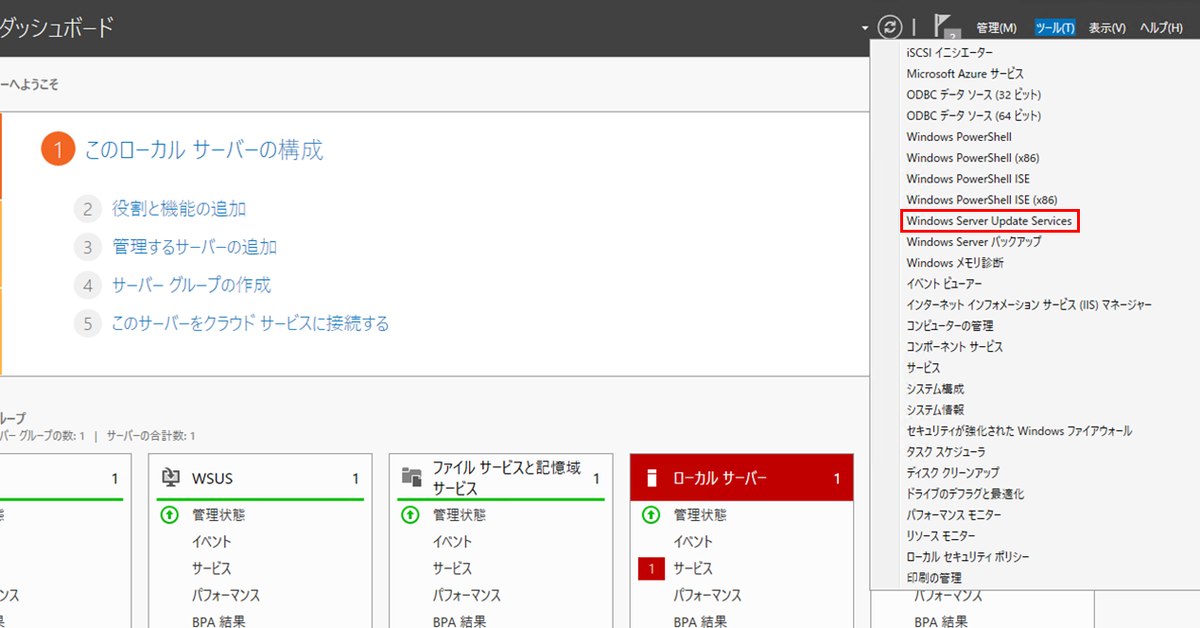Open ローカル セキュリティ ポリシー
The image size is (1200, 628).
(x=967, y=556)
